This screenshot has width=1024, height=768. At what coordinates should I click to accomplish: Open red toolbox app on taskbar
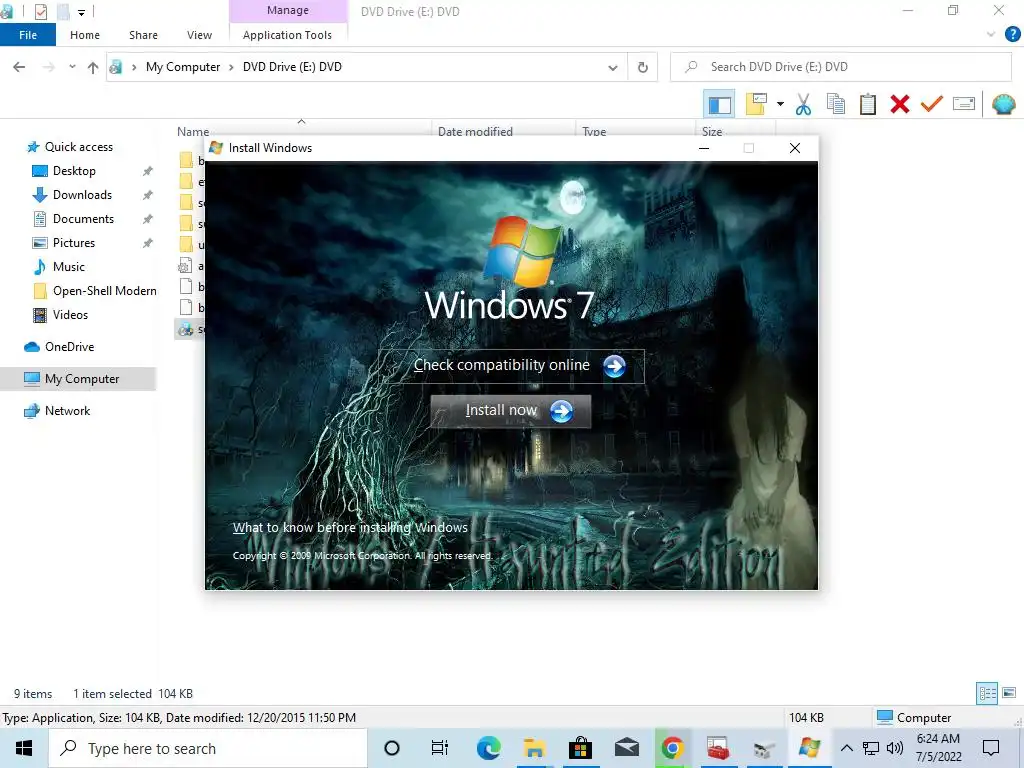(718, 748)
